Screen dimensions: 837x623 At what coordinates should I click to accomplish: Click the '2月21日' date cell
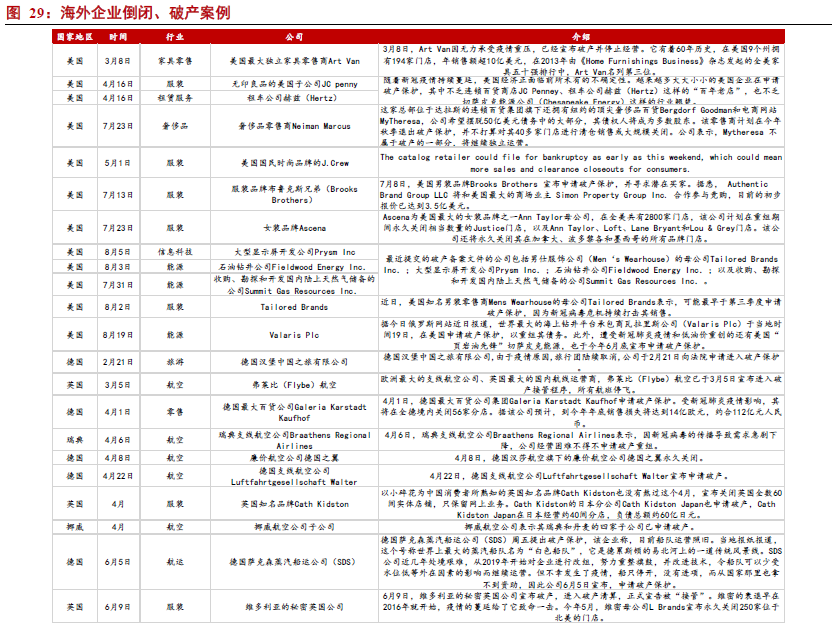tap(118, 362)
